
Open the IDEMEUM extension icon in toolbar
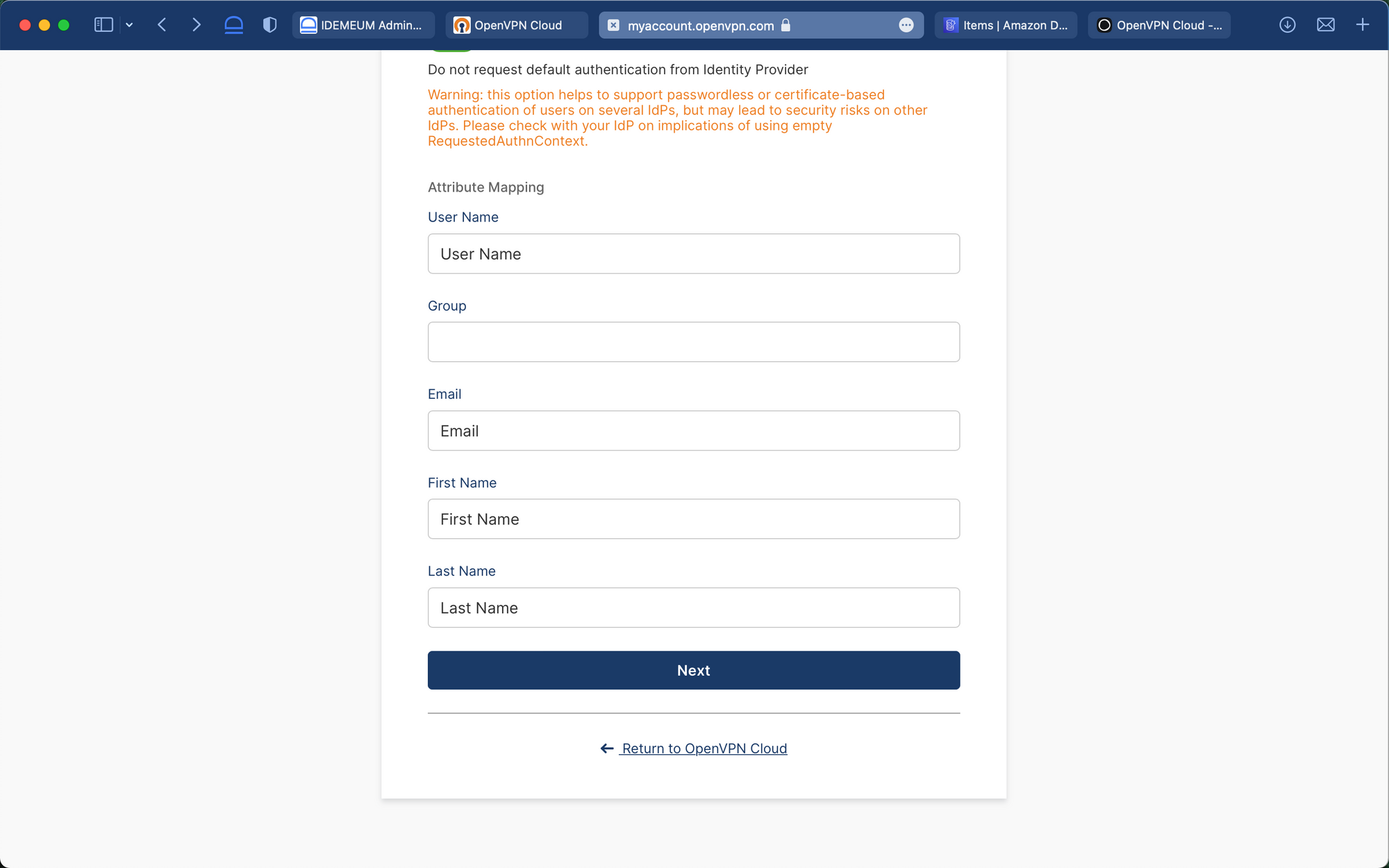[234, 25]
